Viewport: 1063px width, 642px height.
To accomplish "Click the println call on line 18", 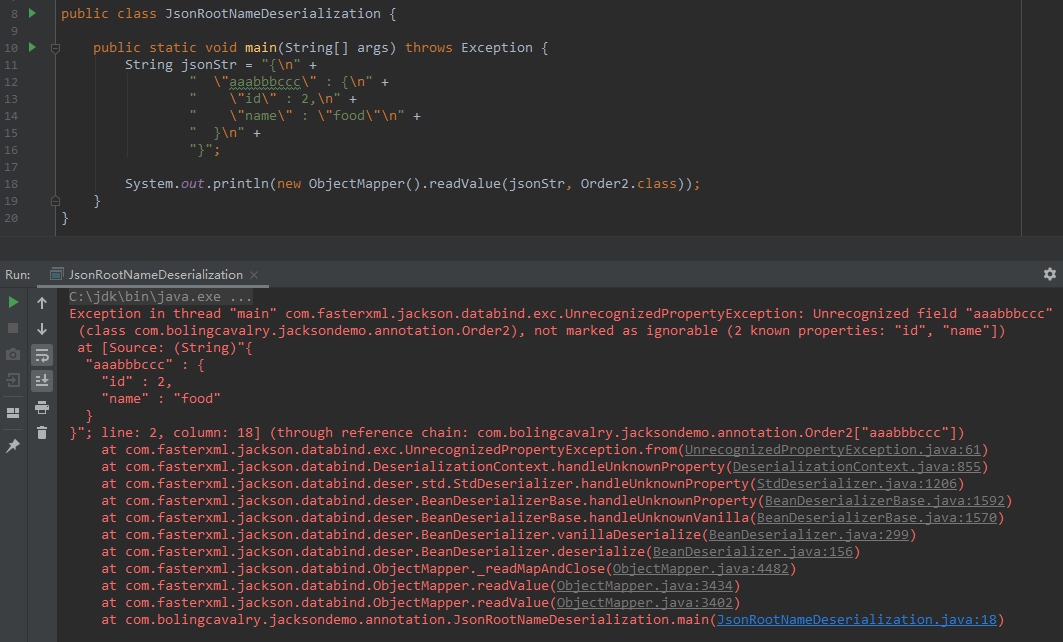I will click(x=241, y=184).
